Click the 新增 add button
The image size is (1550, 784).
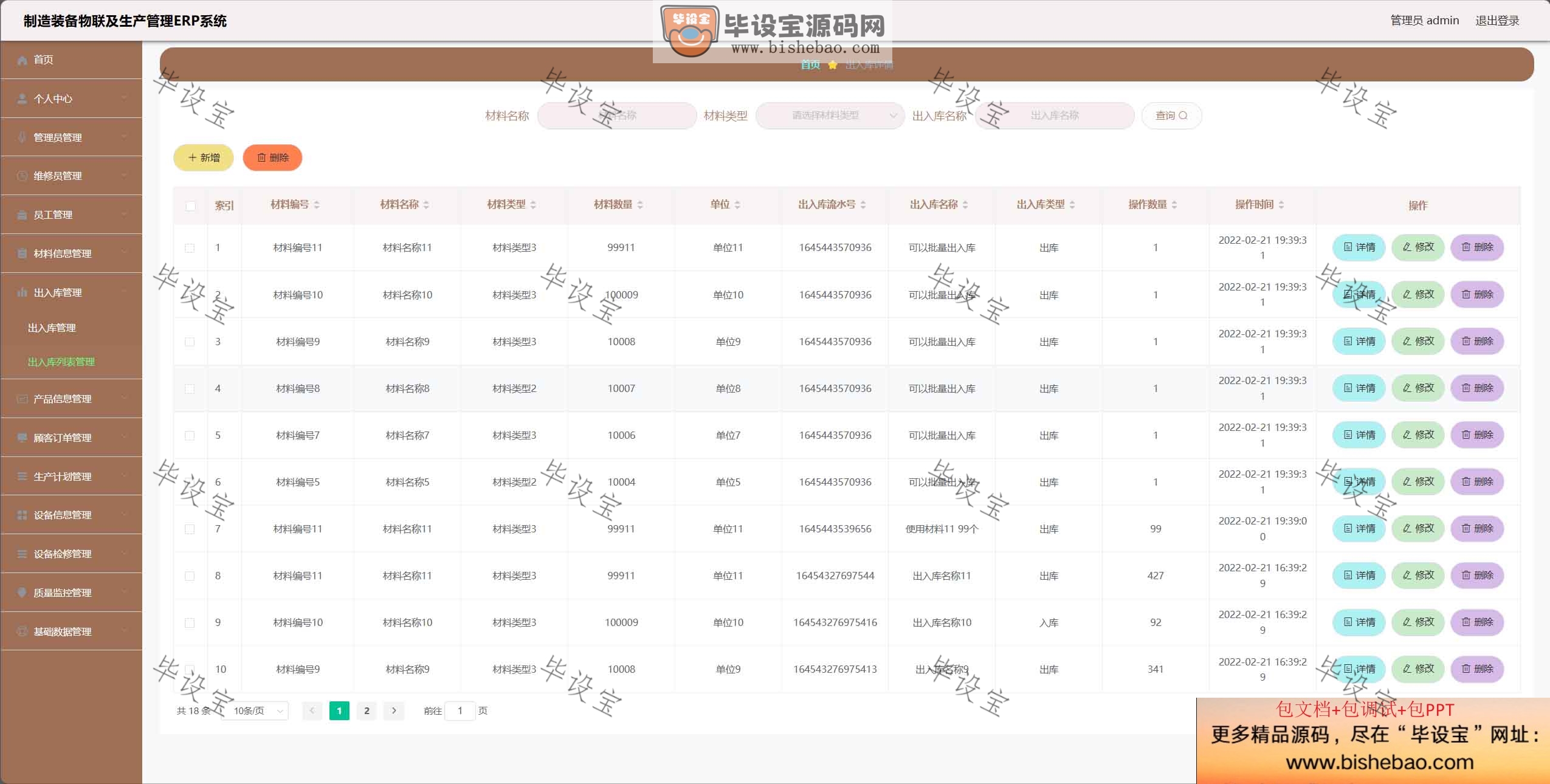click(x=204, y=157)
